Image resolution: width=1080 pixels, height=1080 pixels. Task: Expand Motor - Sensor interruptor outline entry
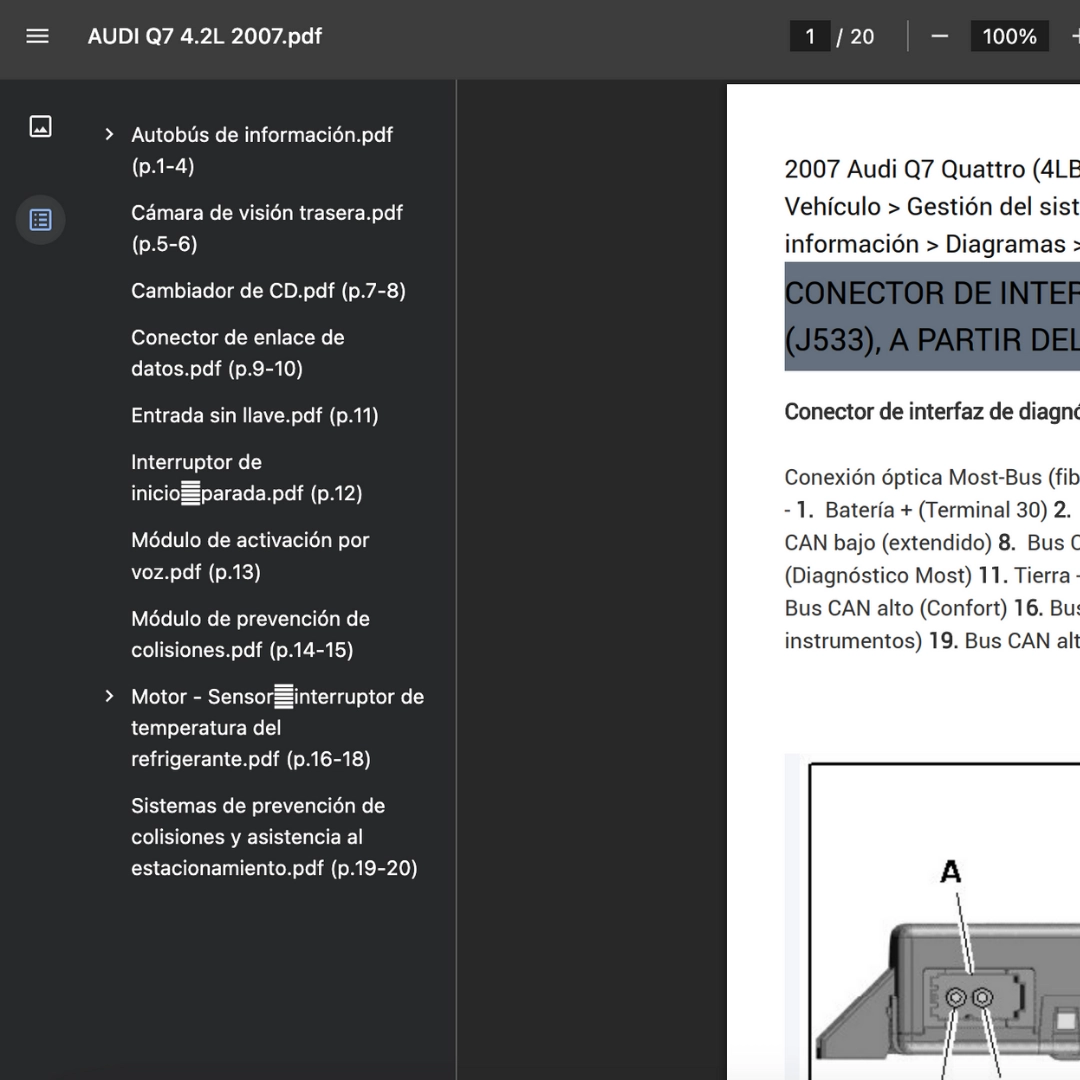[x=109, y=696]
